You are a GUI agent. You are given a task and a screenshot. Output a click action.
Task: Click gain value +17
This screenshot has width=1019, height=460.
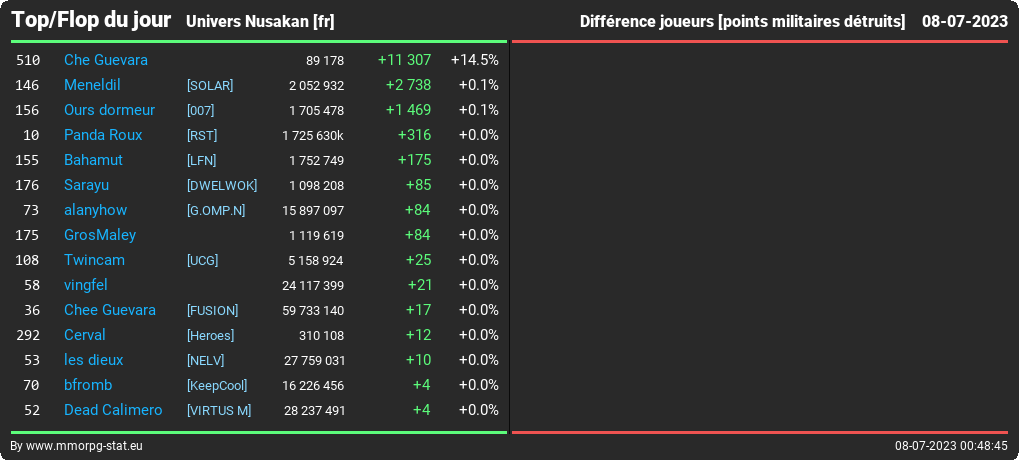(x=419, y=310)
